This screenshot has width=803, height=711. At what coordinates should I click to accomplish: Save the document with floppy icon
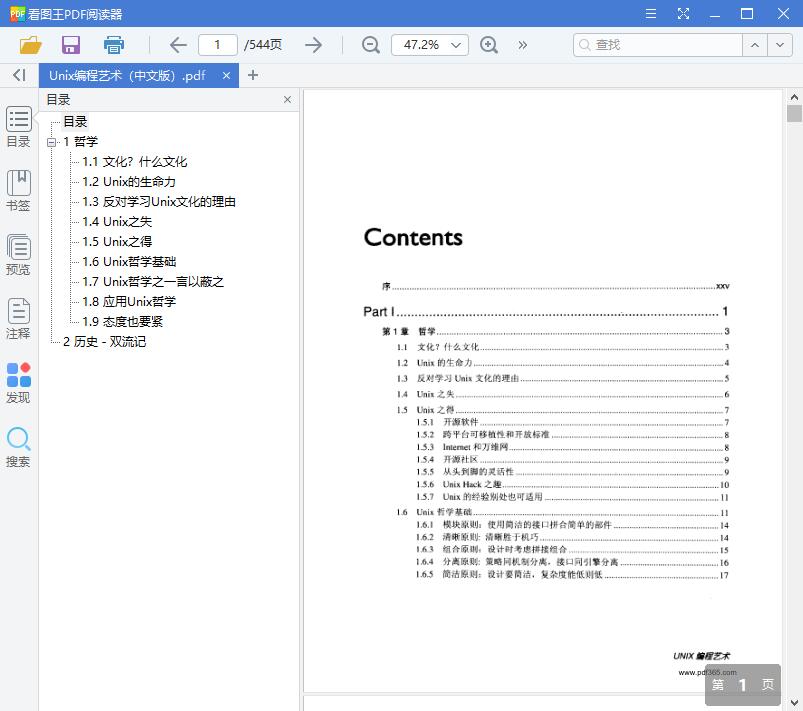coord(71,45)
